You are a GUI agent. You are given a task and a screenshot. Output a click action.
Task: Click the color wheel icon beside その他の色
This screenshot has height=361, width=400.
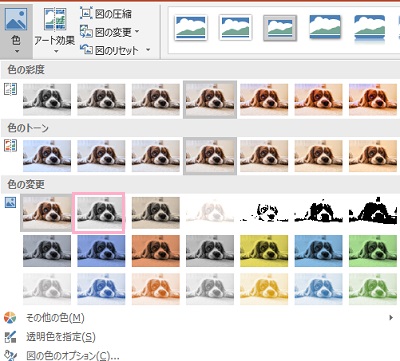tap(10, 318)
